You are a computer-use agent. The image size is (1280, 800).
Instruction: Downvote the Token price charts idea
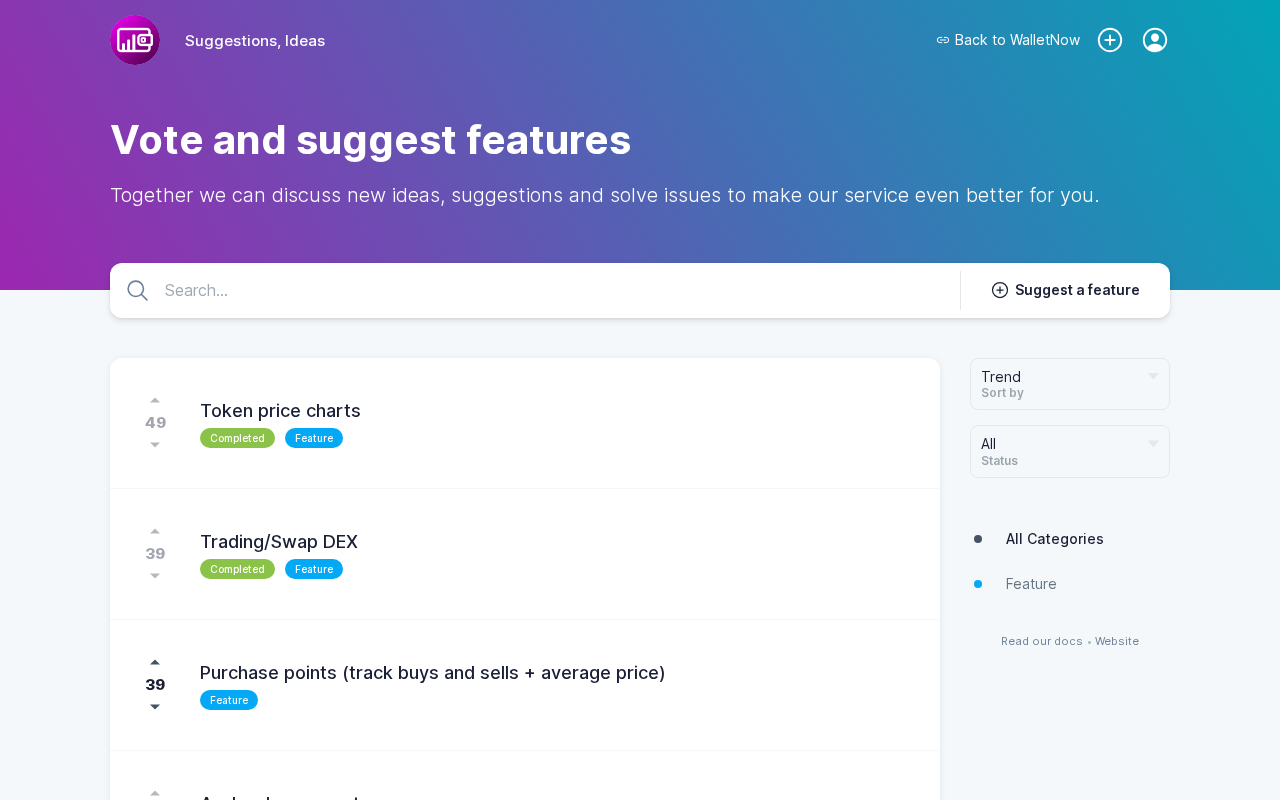(155, 445)
